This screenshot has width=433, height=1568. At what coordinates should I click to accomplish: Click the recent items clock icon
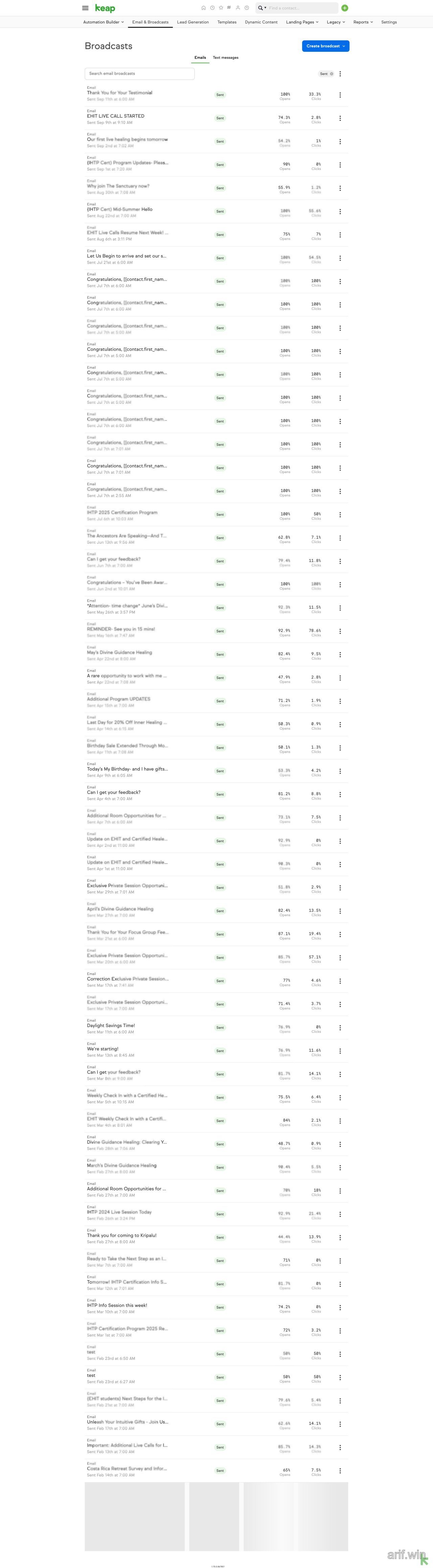point(212,8)
